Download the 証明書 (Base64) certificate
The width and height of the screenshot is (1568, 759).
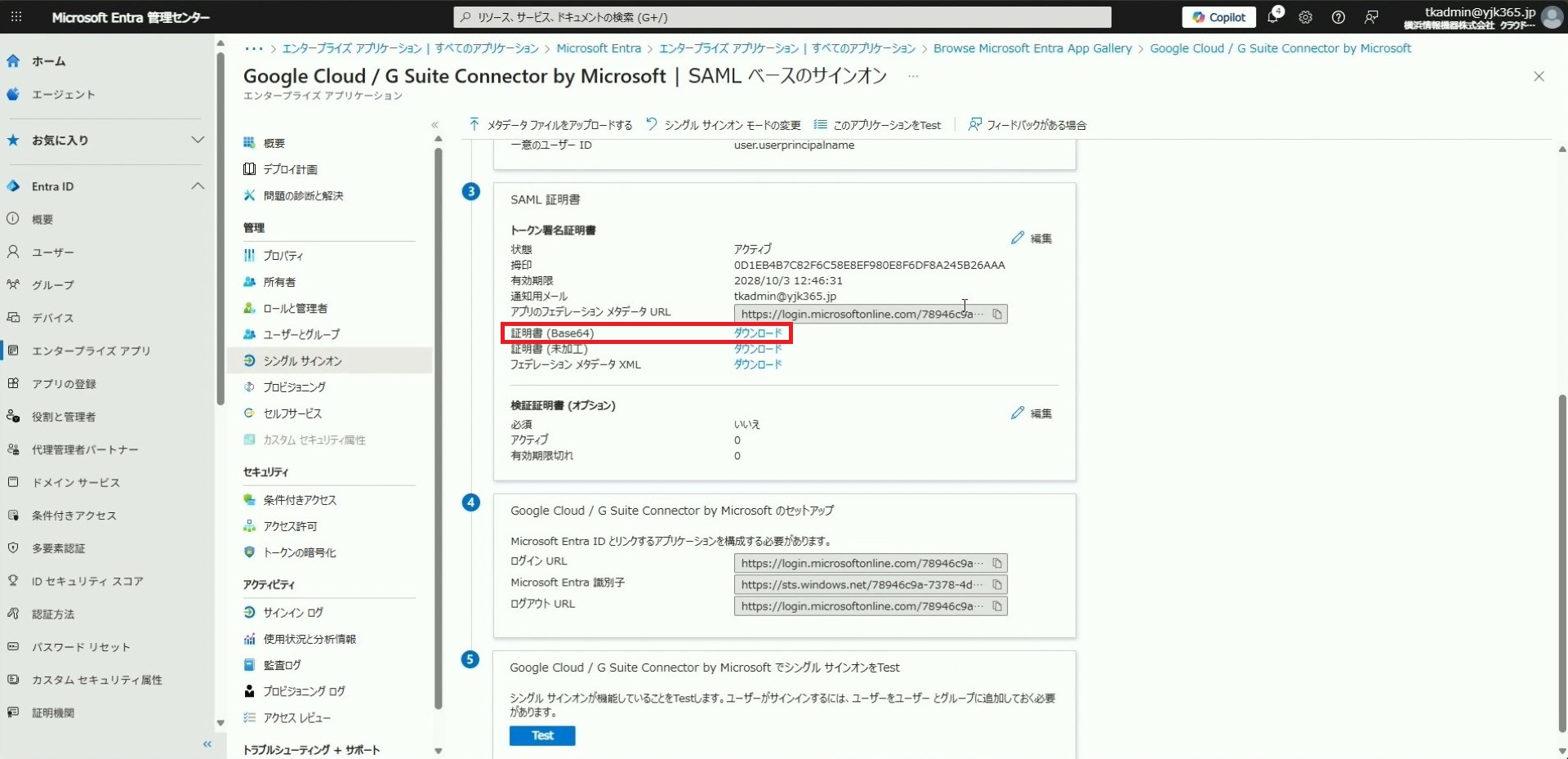757,333
